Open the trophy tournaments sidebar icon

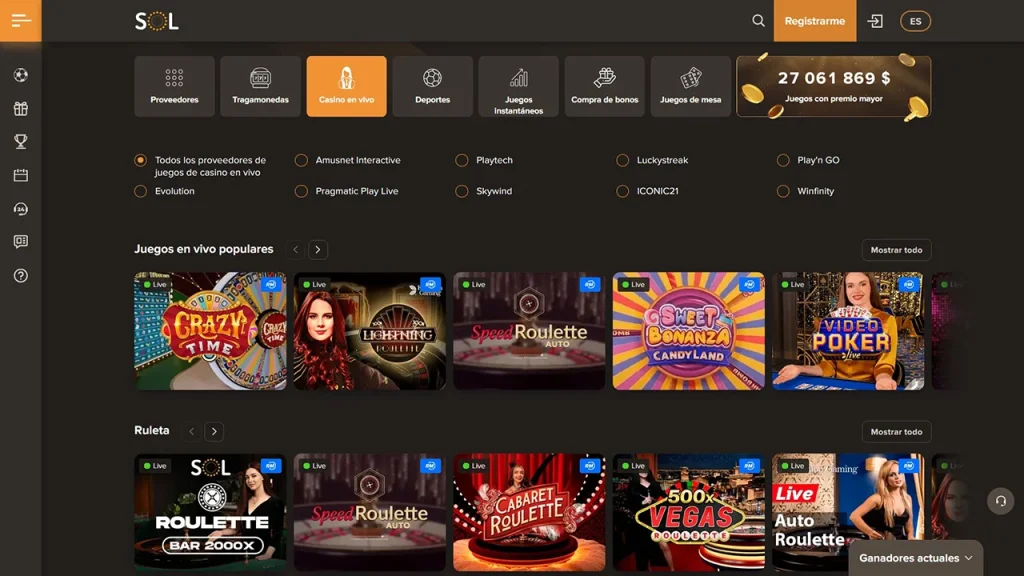(21, 142)
